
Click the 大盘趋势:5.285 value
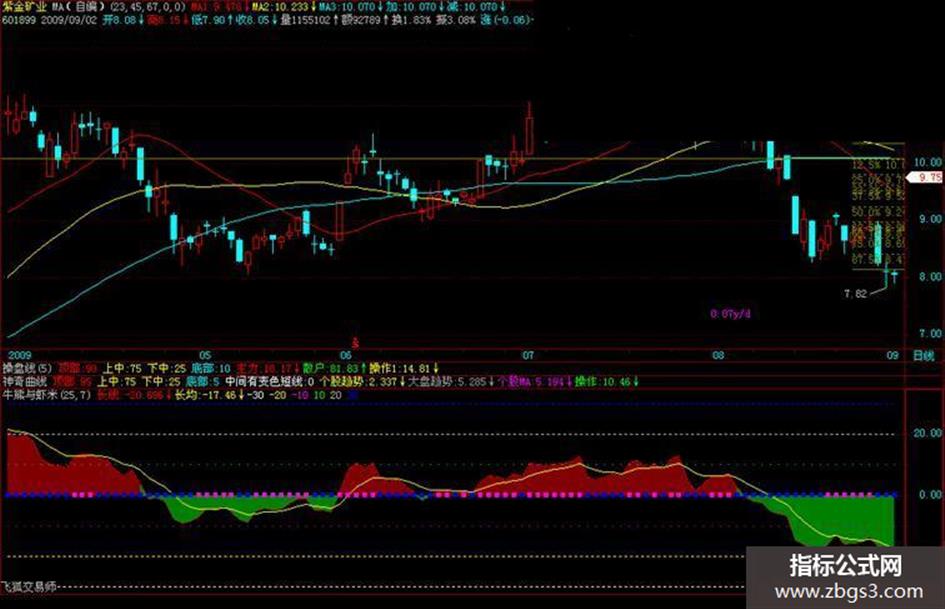(447, 381)
